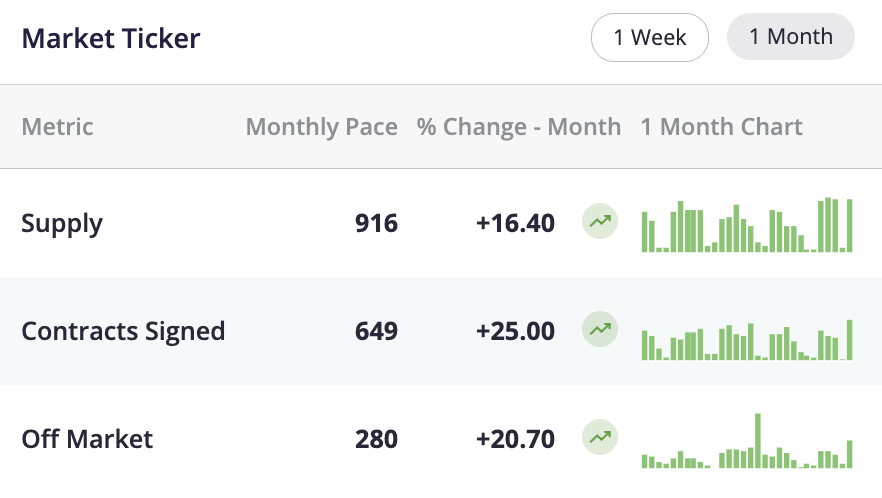The height and width of the screenshot is (498, 882).
Task: Select the Off Market row label
Action: (x=87, y=439)
